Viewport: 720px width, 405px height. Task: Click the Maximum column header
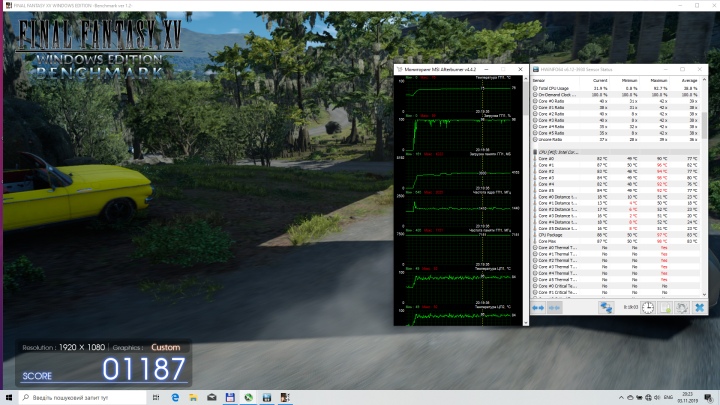pos(661,80)
